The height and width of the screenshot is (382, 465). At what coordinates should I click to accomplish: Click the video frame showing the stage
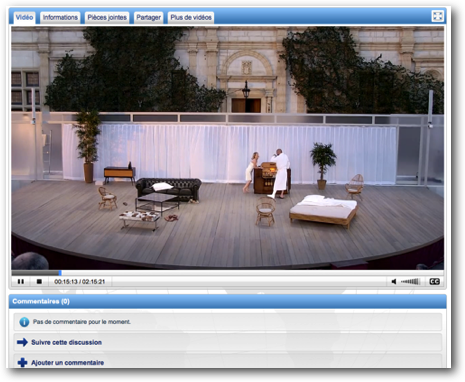click(228, 148)
